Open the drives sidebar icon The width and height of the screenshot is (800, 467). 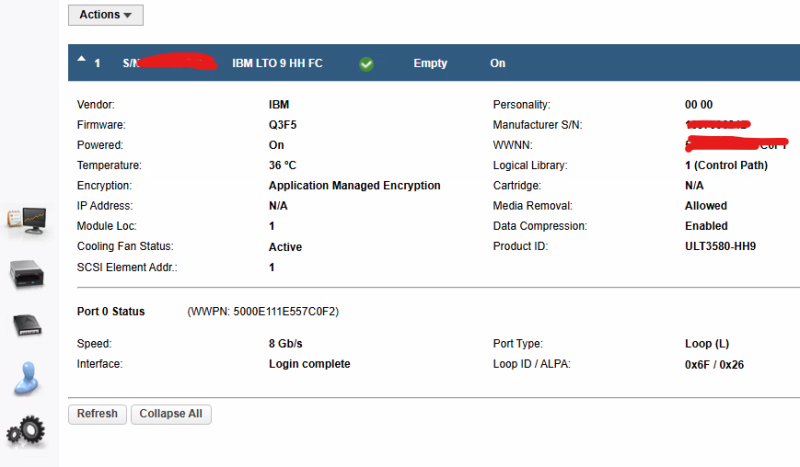pyautogui.click(x=27, y=325)
